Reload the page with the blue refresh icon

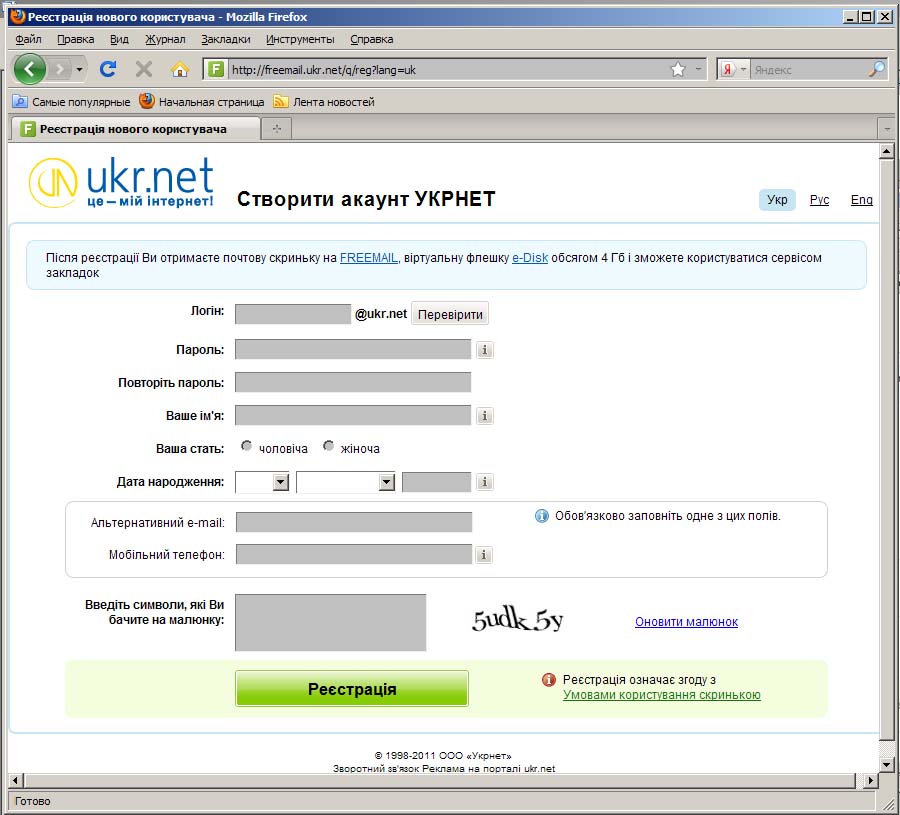108,69
